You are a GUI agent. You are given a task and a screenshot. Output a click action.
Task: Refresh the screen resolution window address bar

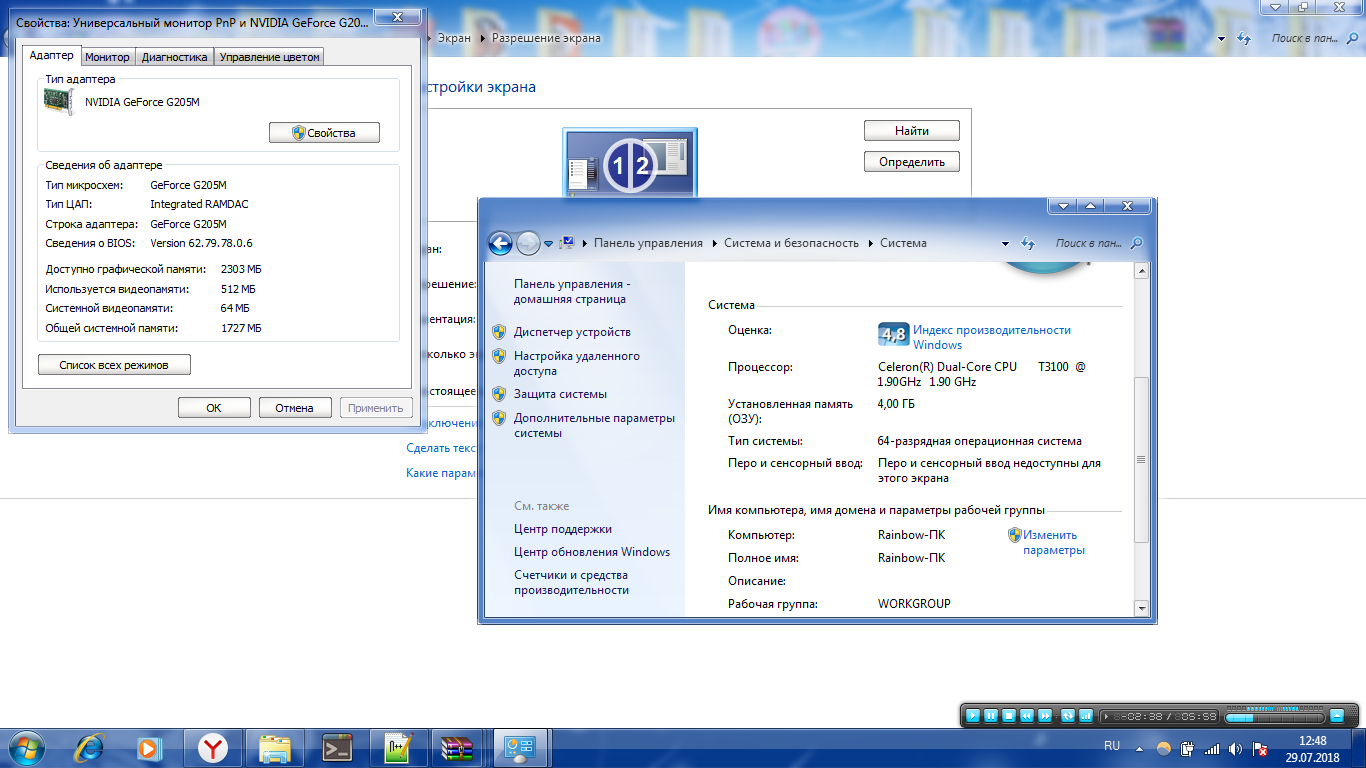(1244, 38)
